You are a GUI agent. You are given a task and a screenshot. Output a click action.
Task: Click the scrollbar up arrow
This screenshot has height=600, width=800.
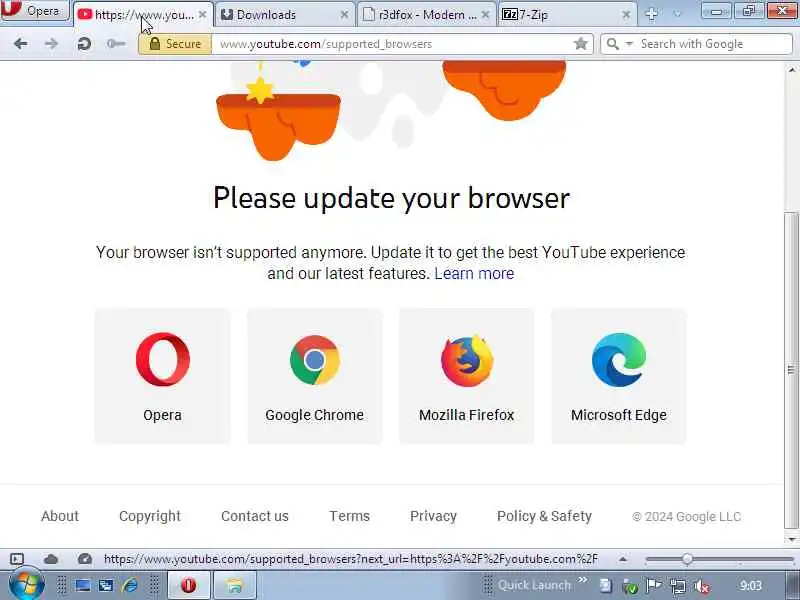(x=791, y=70)
